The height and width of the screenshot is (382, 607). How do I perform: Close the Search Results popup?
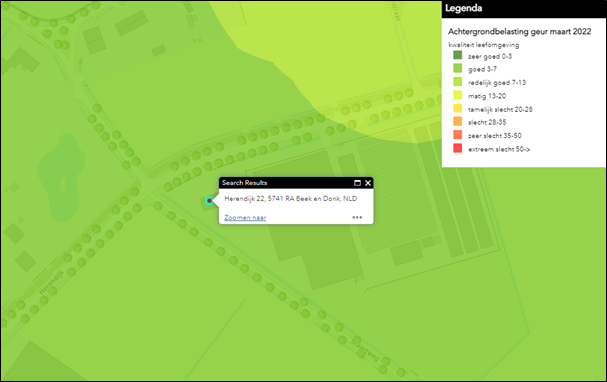click(x=368, y=183)
